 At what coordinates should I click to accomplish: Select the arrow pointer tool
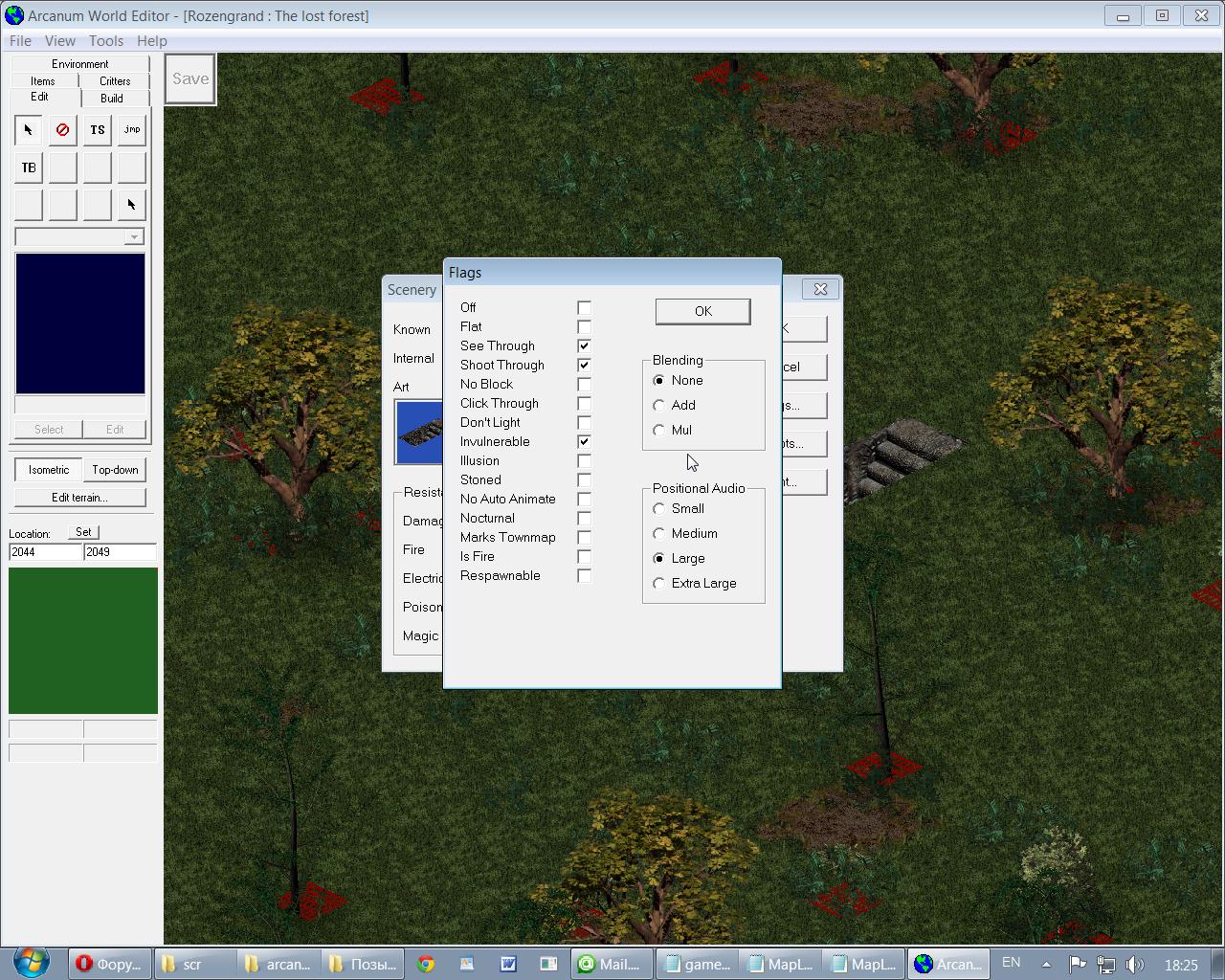click(x=28, y=130)
